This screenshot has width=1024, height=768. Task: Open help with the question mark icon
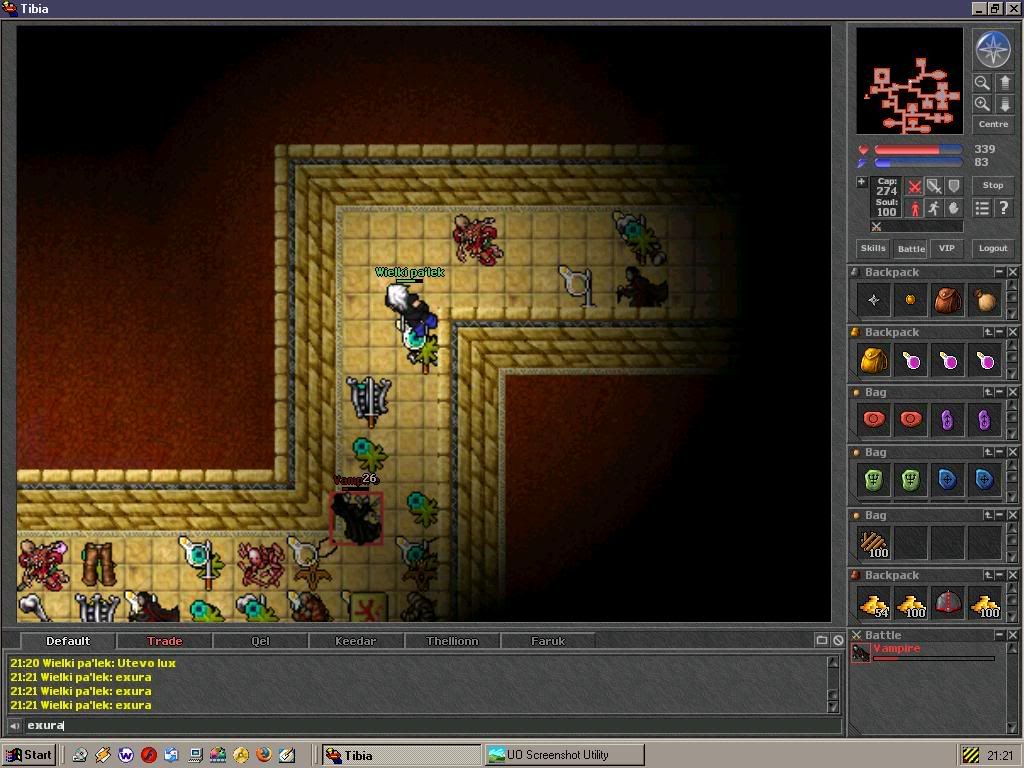click(x=1004, y=208)
